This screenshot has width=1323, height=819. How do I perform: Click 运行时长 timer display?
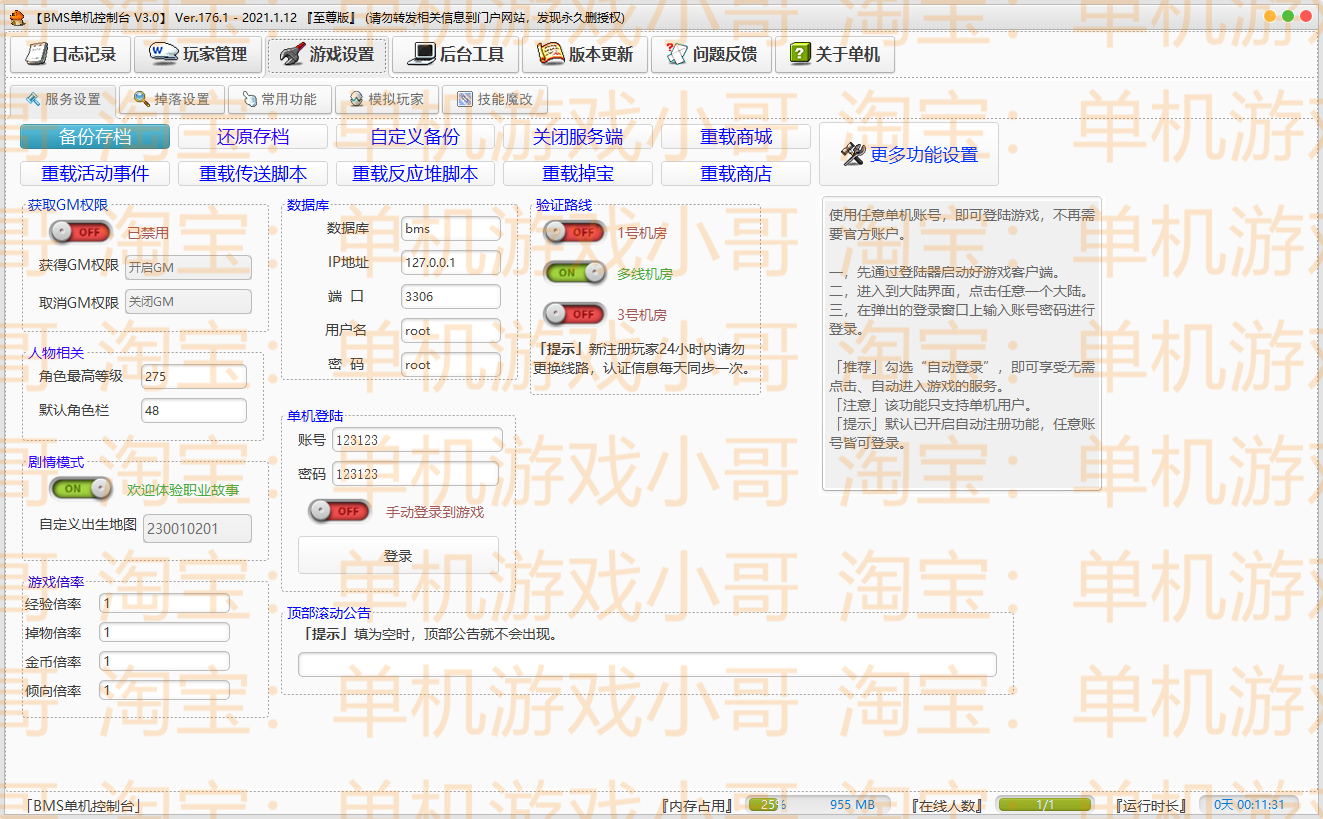(x=1249, y=805)
